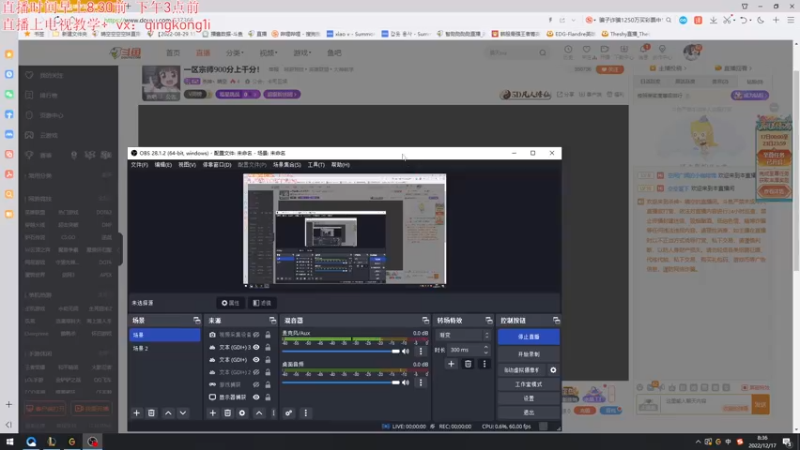800x450 pixels.
Task: Open the 文件(F) menu
Action: 139,165
